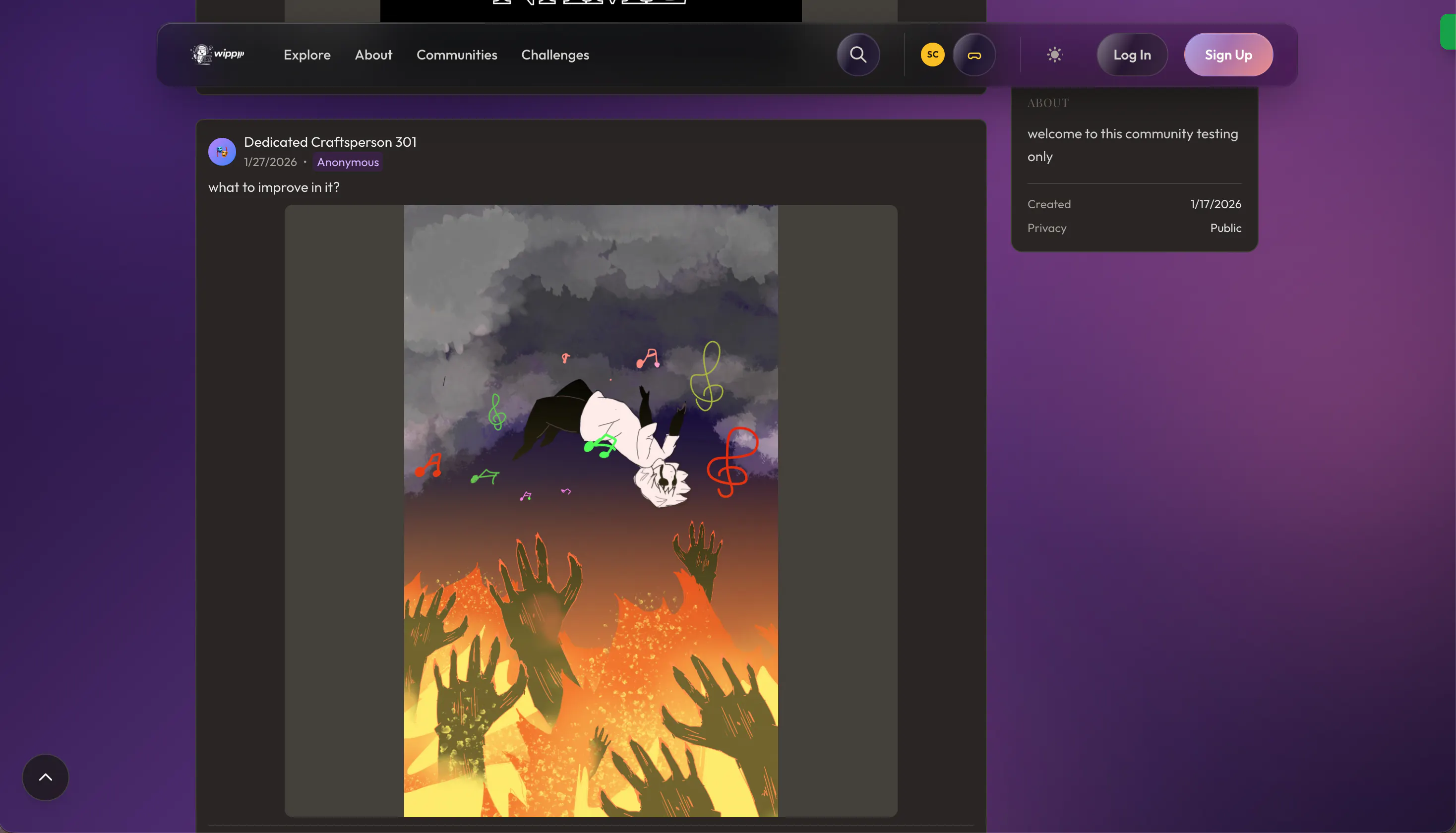Click the green tab at the window edge
This screenshot has height=833, width=1456.
pyautogui.click(x=1448, y=32)
